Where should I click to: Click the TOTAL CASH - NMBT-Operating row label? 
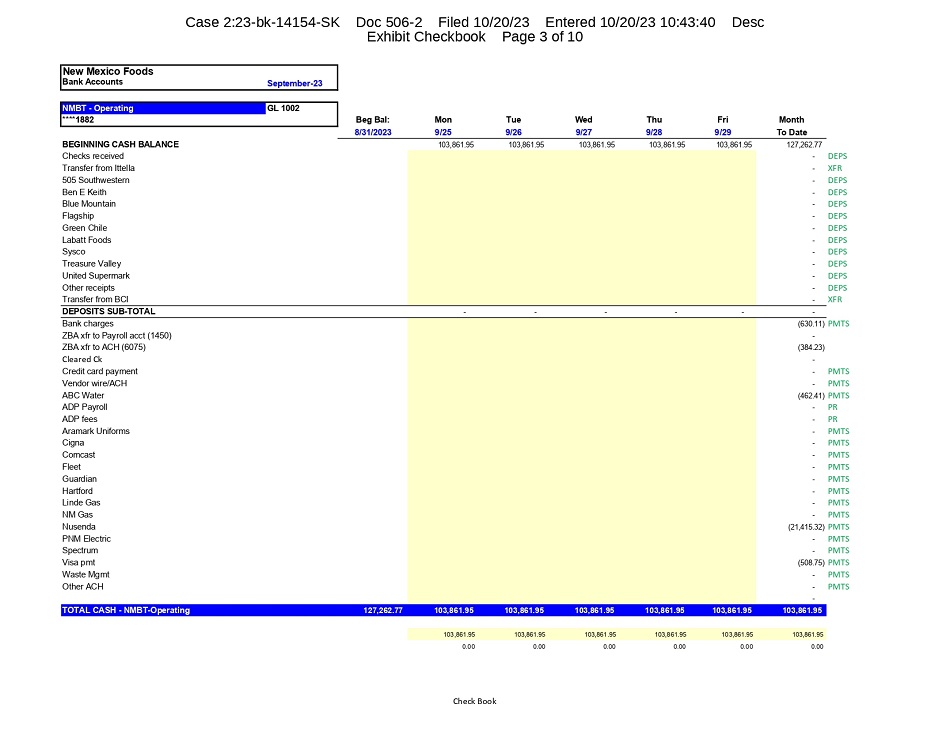pyautogui.click(x=126, y=610)
